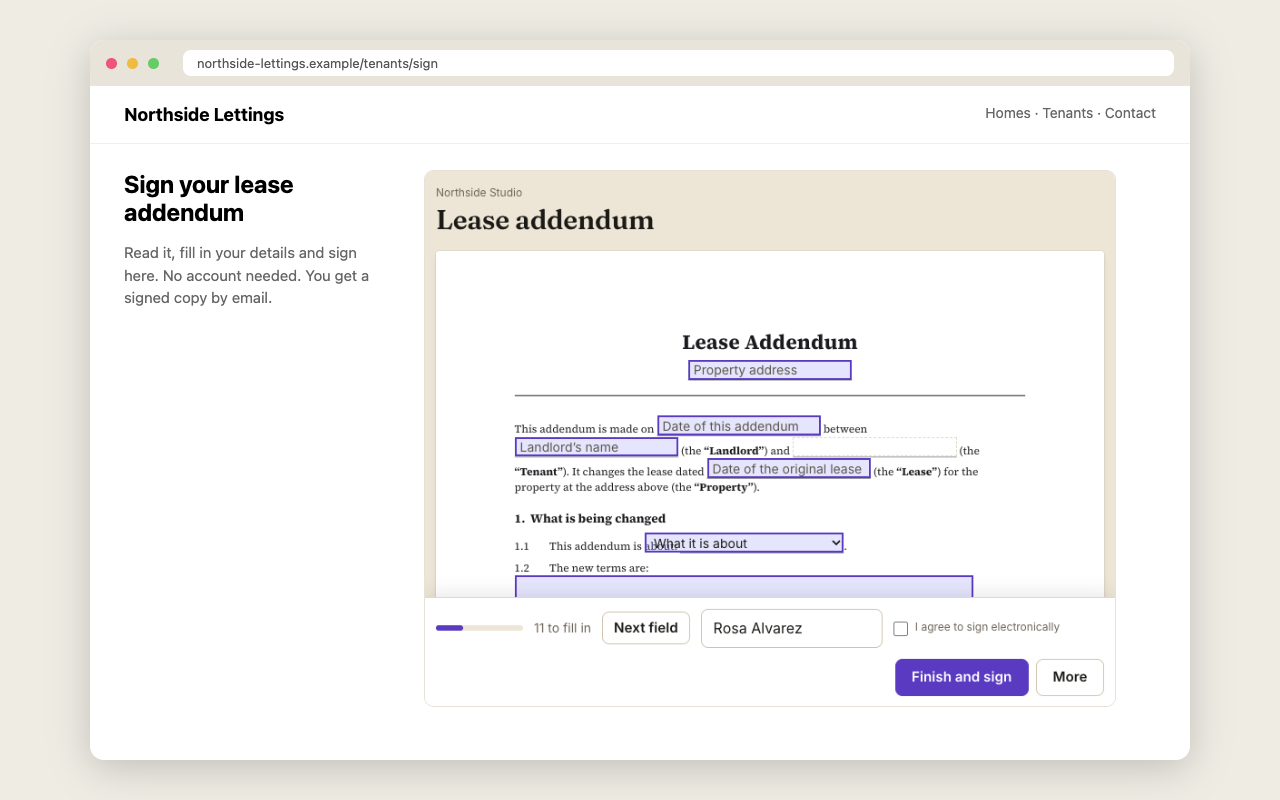
Task: Open the More options button
Action: click(x=1070, y=677)
